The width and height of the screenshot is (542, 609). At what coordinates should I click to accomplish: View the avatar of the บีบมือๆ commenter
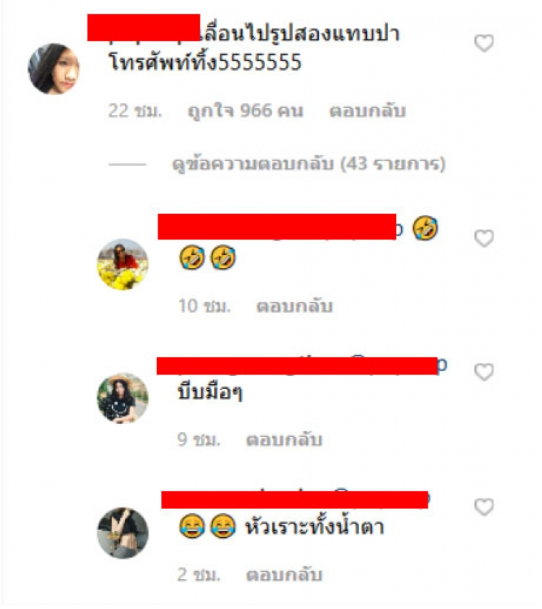click(x=122, y=398)
